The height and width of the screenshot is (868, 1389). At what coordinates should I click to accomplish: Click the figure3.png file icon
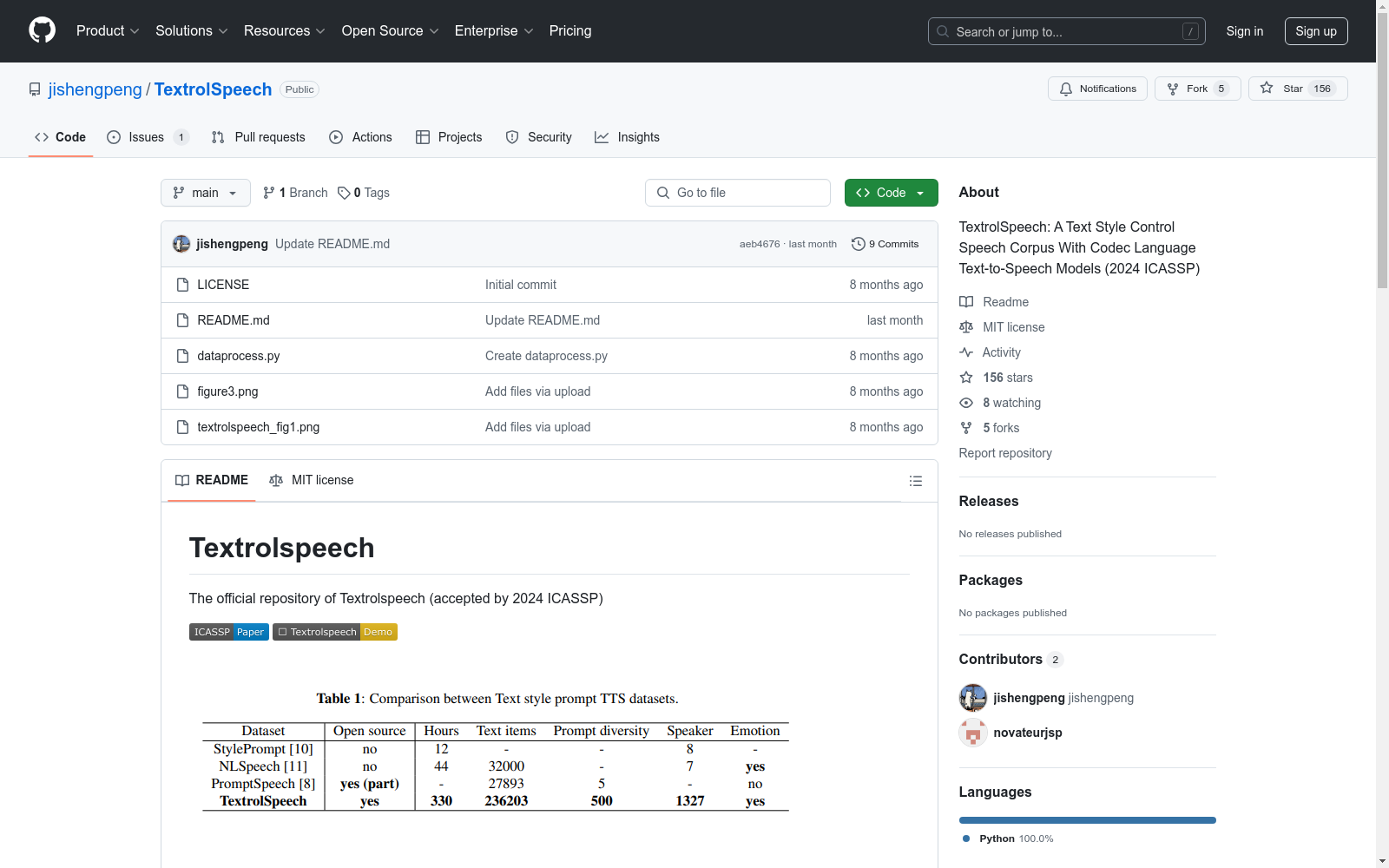[x=182, y=391]
